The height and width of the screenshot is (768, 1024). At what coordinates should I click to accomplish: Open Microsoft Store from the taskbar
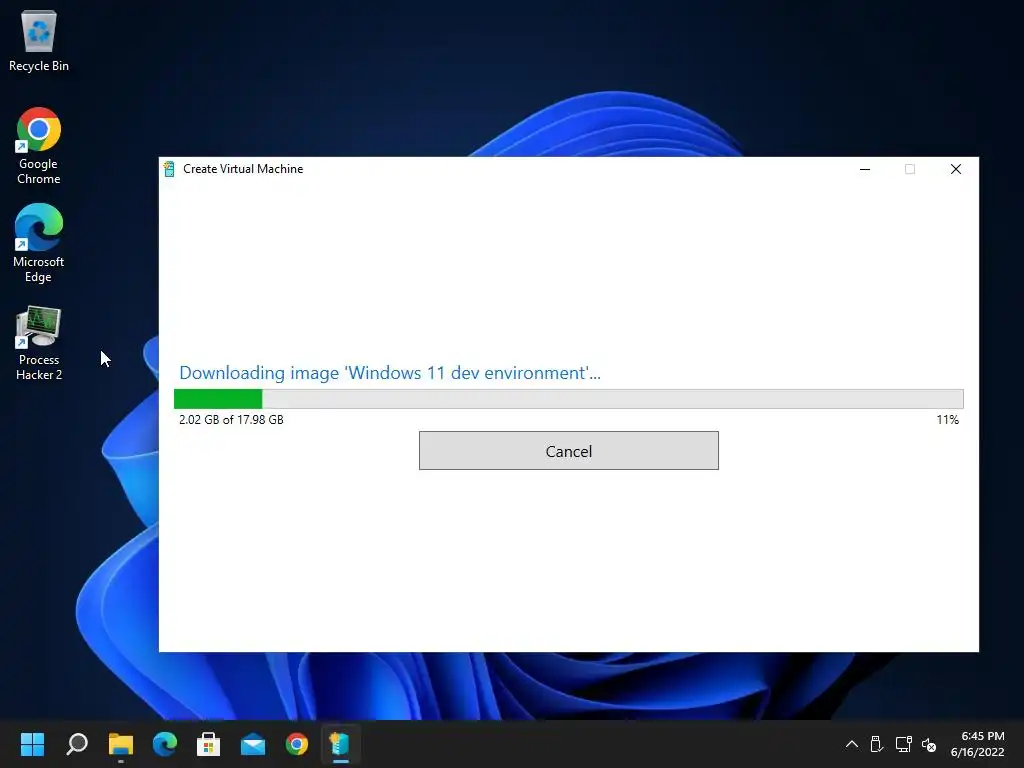tap(208, 744)
